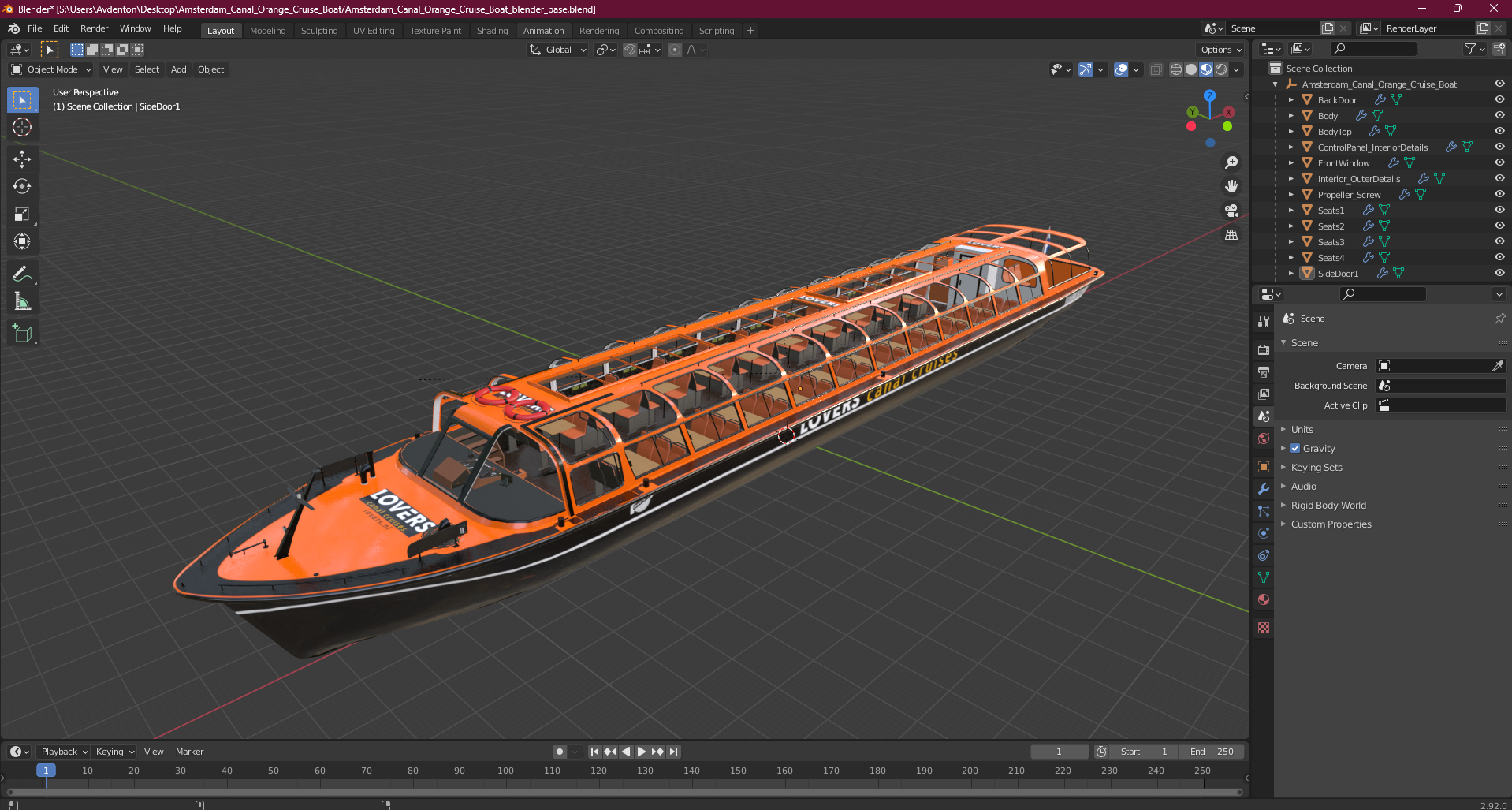Expand the Audio panel
Viewport: 1512px width, 810px height.
tap(1303, 487)
